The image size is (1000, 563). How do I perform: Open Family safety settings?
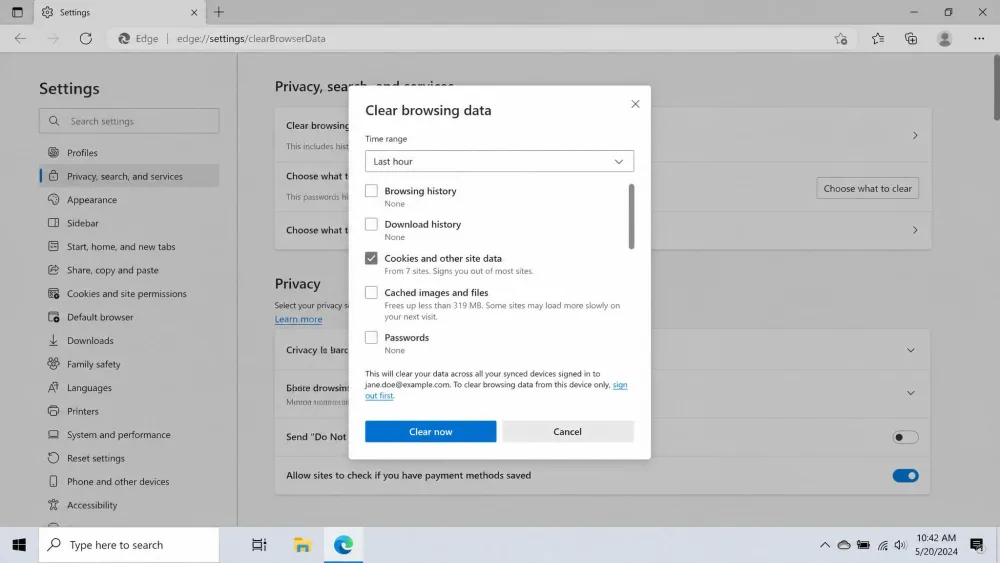[x=129, y=364]
